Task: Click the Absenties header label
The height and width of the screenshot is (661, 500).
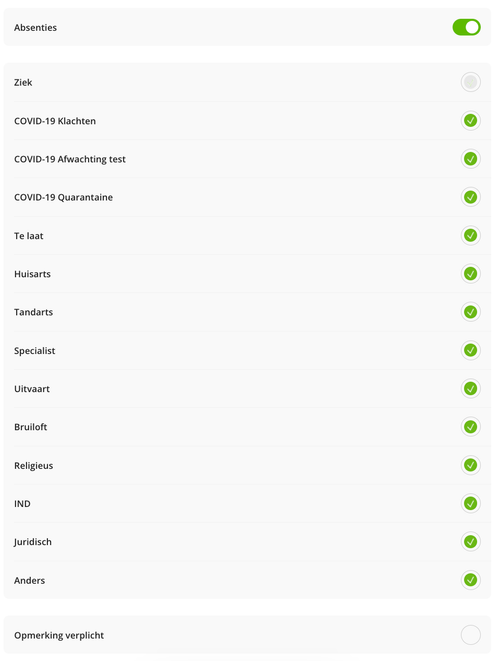Action: pyautogui.click(x=35, y=27)
